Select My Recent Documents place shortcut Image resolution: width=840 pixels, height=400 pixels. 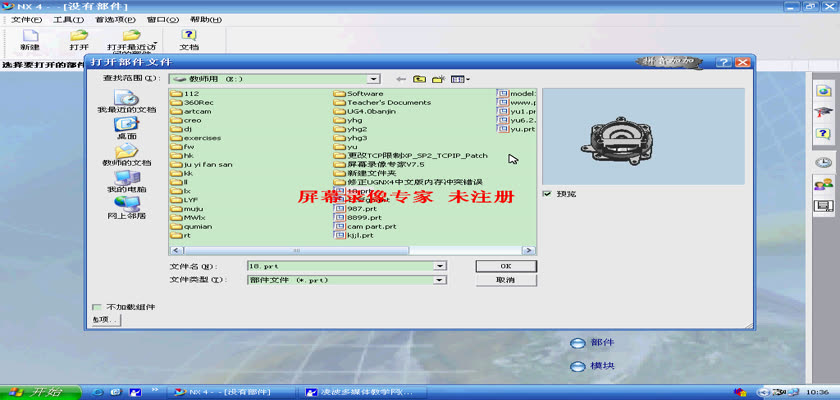(x=126, y=101)
